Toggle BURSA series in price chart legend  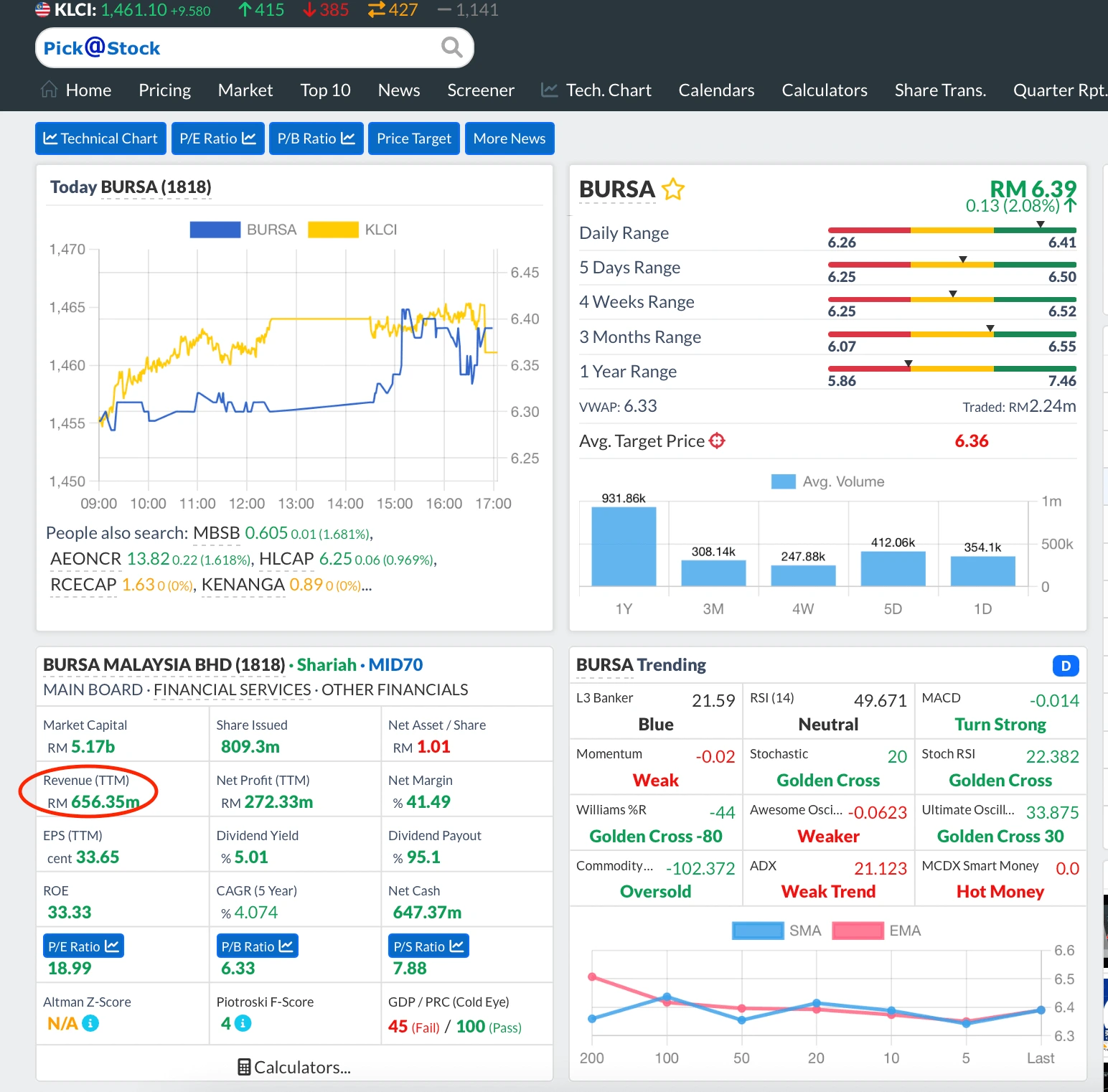(x=243, y=230)
